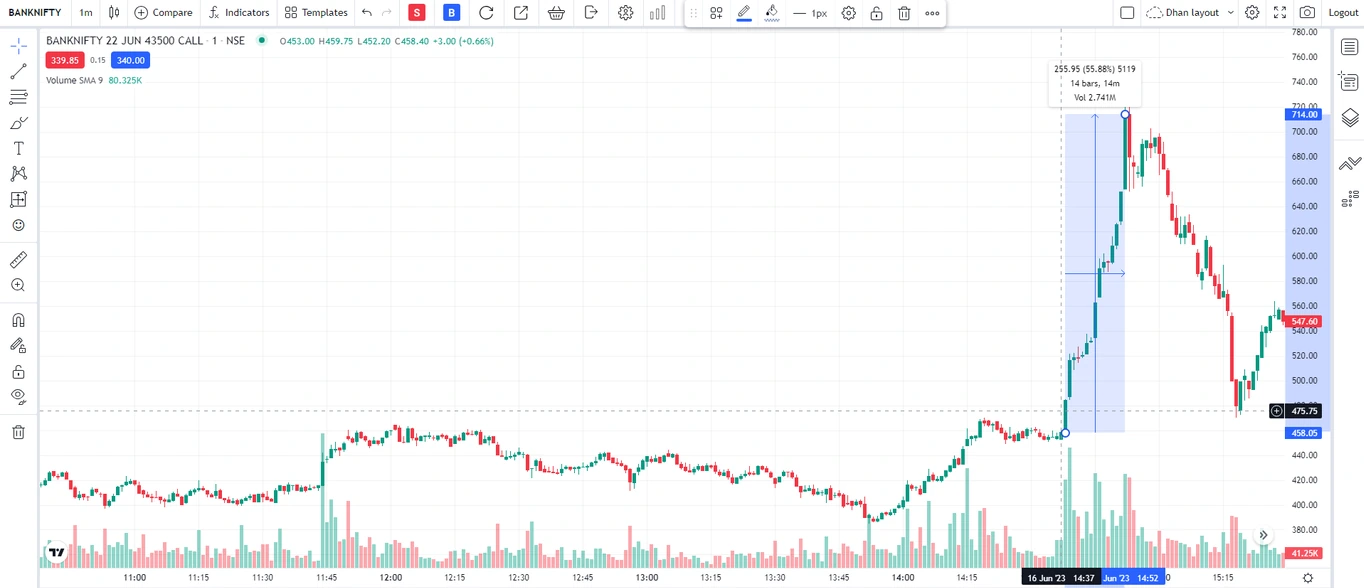Take a chart snapshot with the camera icon
The height and width of the screenshot is (588, 1364).
pos(1307,13)
